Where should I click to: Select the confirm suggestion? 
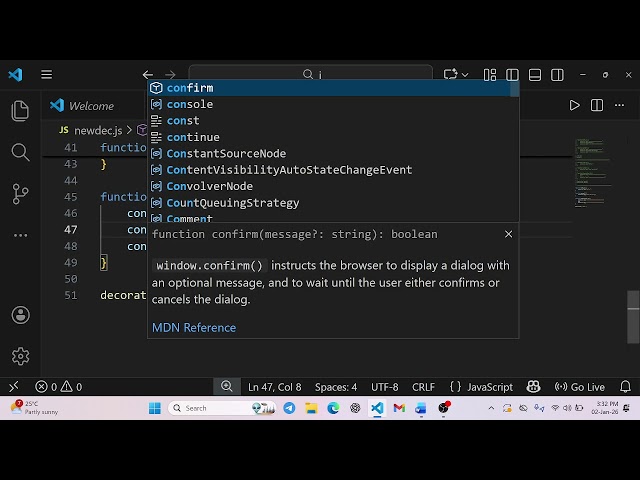(331, 88)
